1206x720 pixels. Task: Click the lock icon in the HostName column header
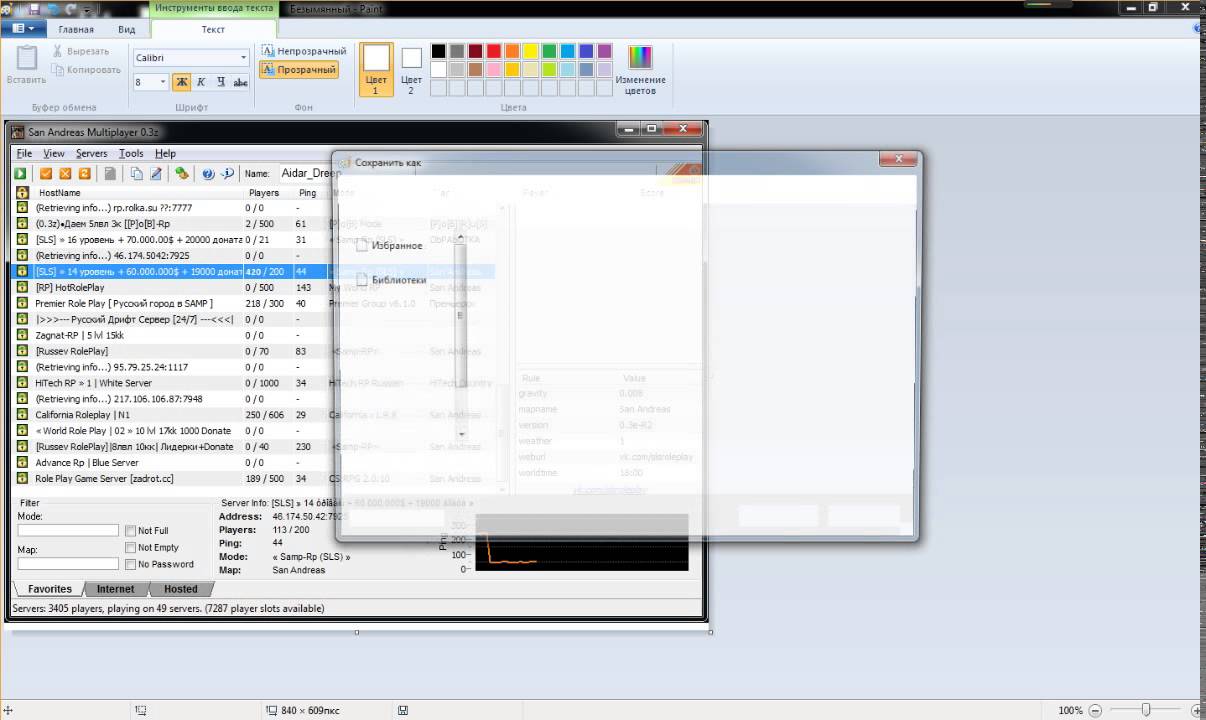tap(22, 192)
